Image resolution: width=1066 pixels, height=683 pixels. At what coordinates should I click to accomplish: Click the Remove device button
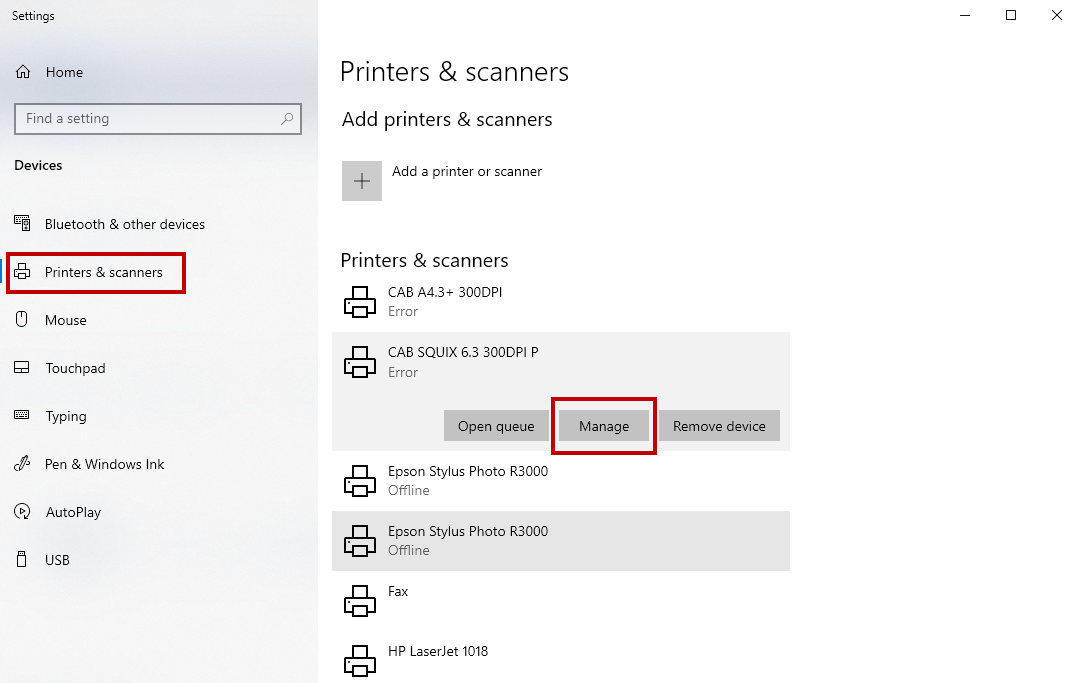(719, 426)
